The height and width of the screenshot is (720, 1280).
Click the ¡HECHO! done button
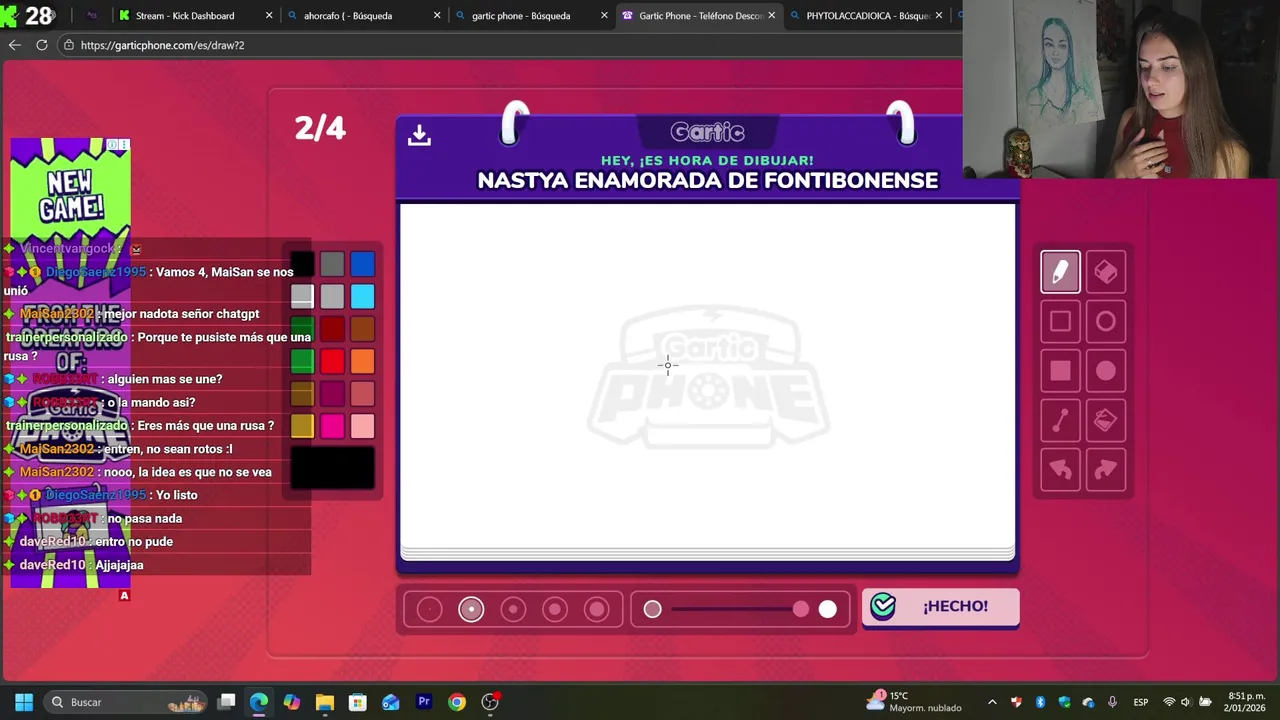click(940, 607)
